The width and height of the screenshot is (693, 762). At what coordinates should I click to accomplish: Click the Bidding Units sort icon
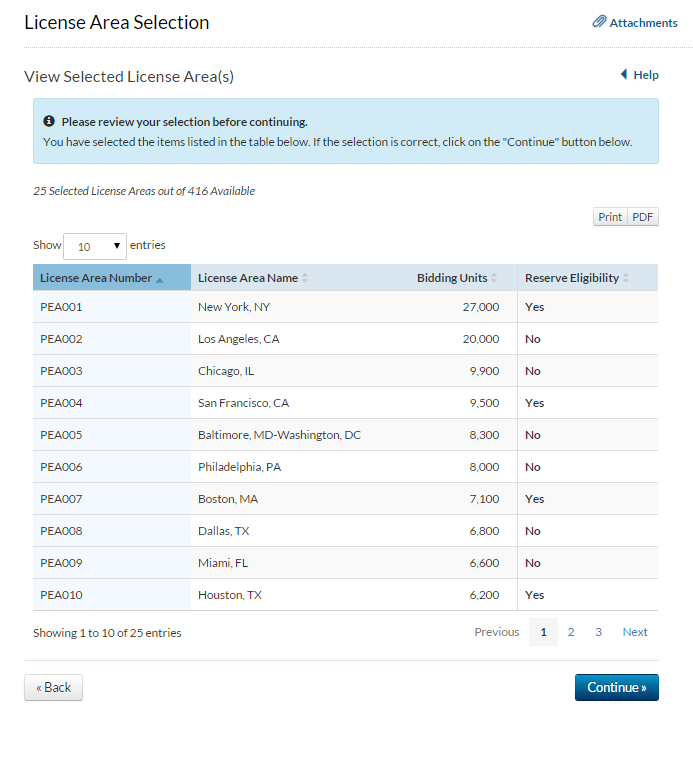pyautogui.click(x=494, y=278)
